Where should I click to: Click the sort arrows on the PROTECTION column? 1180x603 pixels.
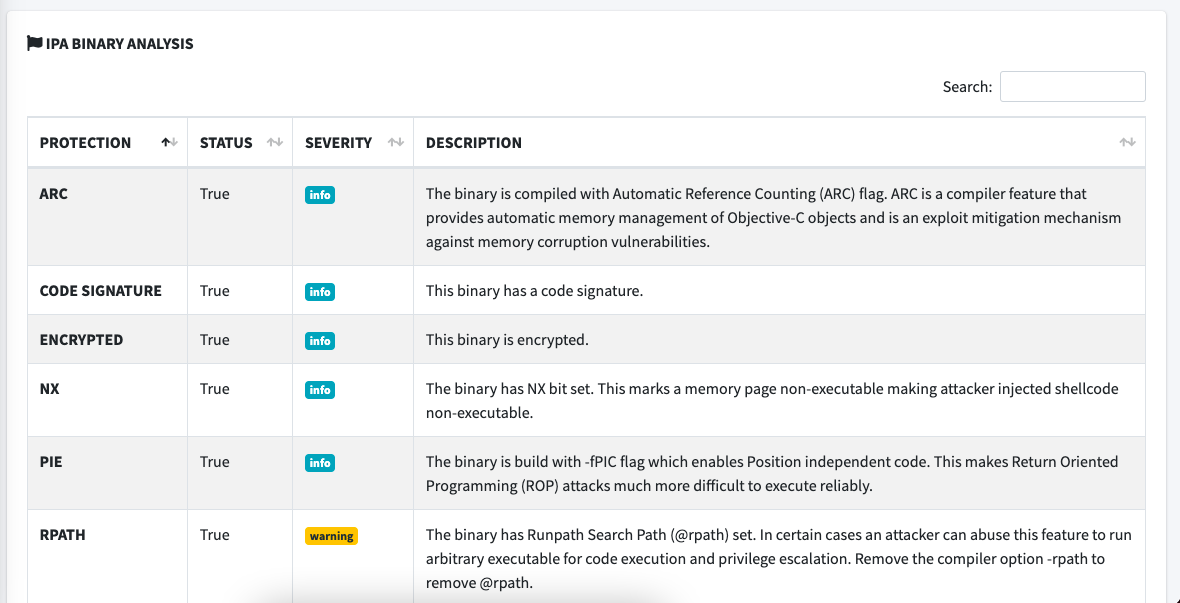(168, 142)
